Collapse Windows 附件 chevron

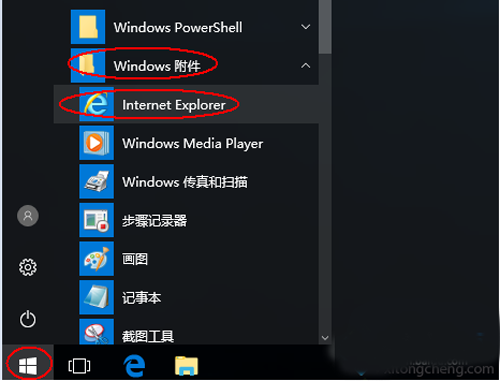tap(306, 66)
